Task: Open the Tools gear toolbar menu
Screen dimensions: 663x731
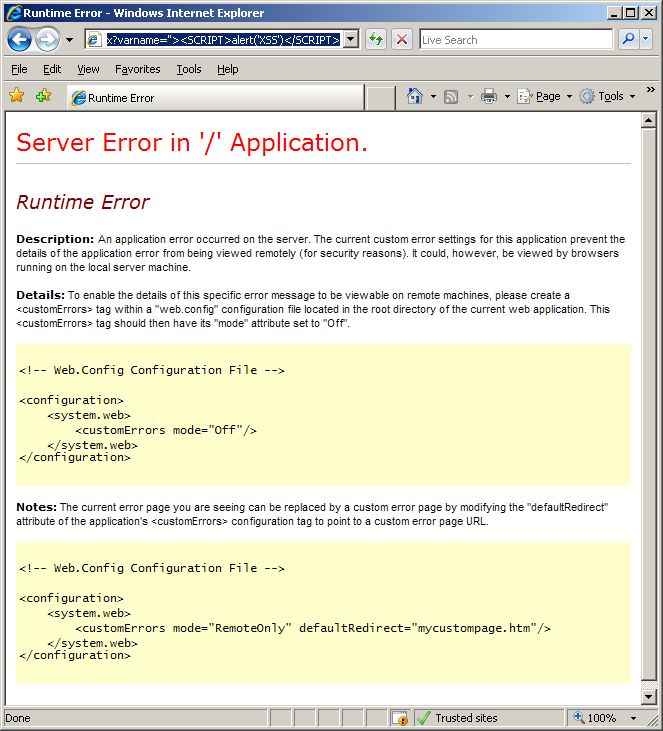Action: tap(608, 97)
